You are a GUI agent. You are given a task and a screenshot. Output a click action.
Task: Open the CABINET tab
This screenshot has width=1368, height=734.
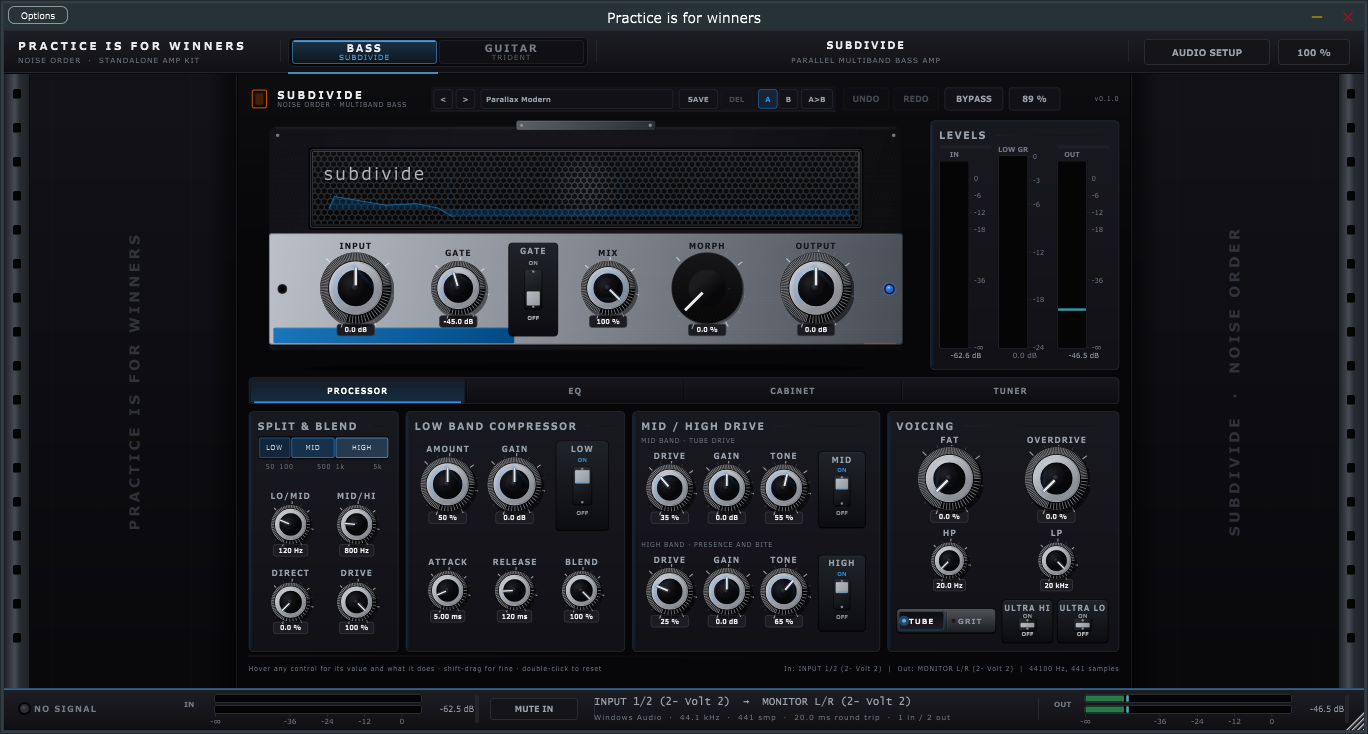pyautogui.click(x=792, y=391)
